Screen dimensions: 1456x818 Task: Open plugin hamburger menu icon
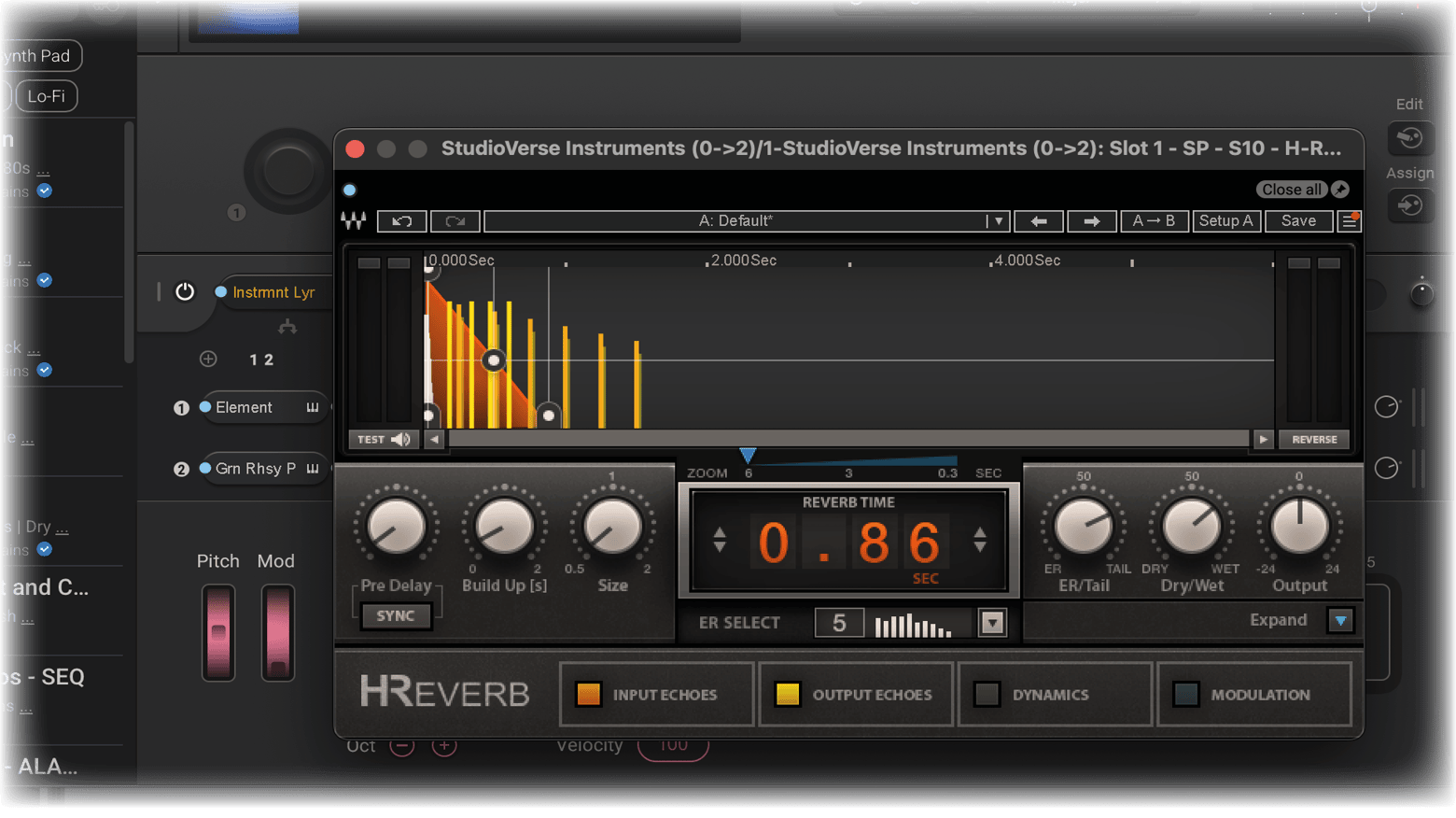pyautogui.click(x=1349, y=221)
